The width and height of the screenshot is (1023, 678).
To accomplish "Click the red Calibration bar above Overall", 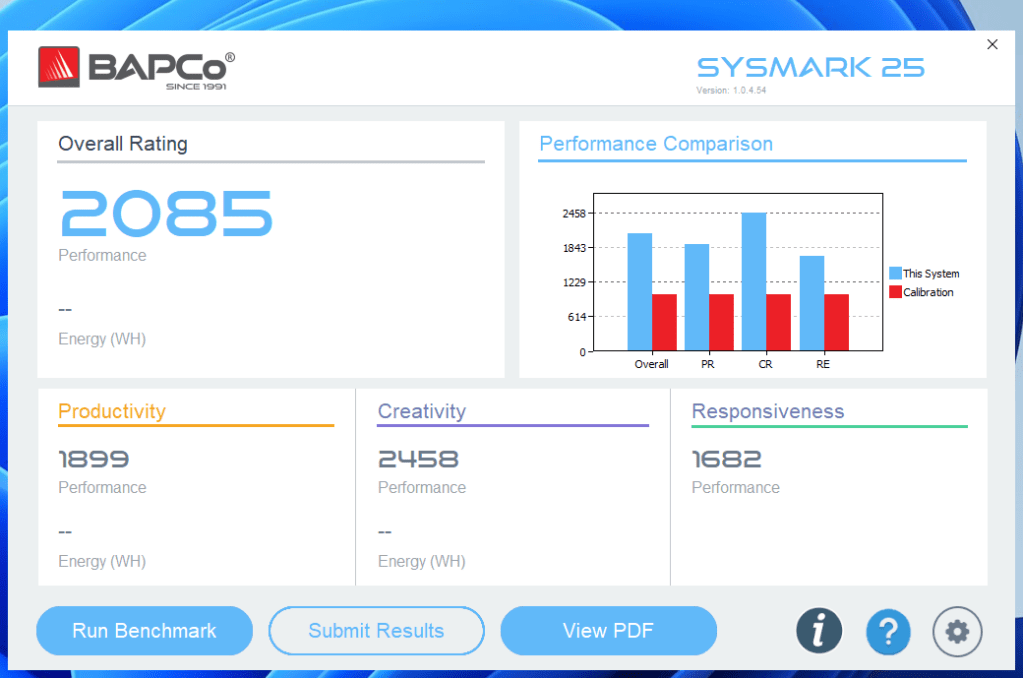I will point(664,322).
